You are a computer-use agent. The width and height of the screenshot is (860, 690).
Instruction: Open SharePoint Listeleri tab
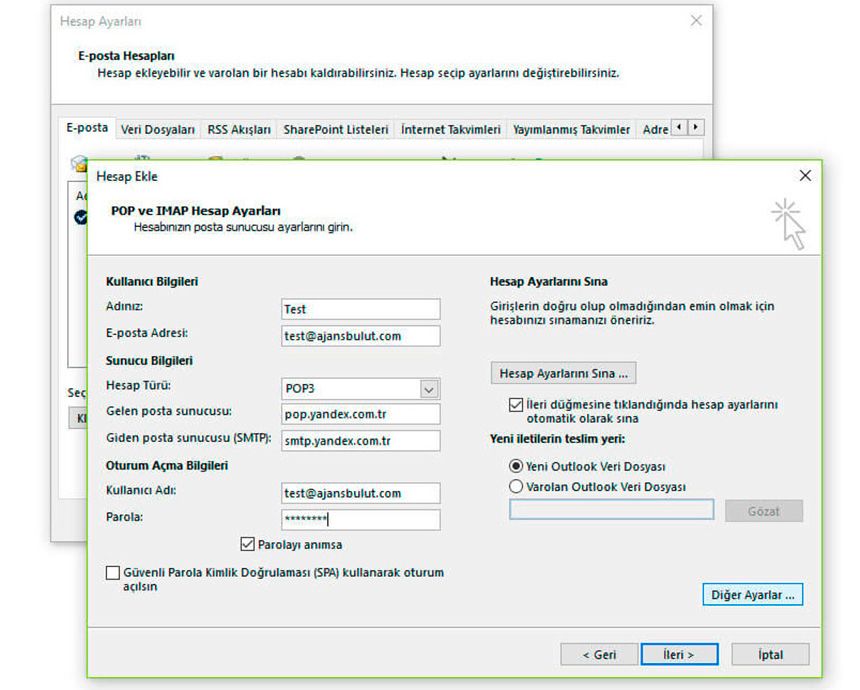[x=336, y=129]
